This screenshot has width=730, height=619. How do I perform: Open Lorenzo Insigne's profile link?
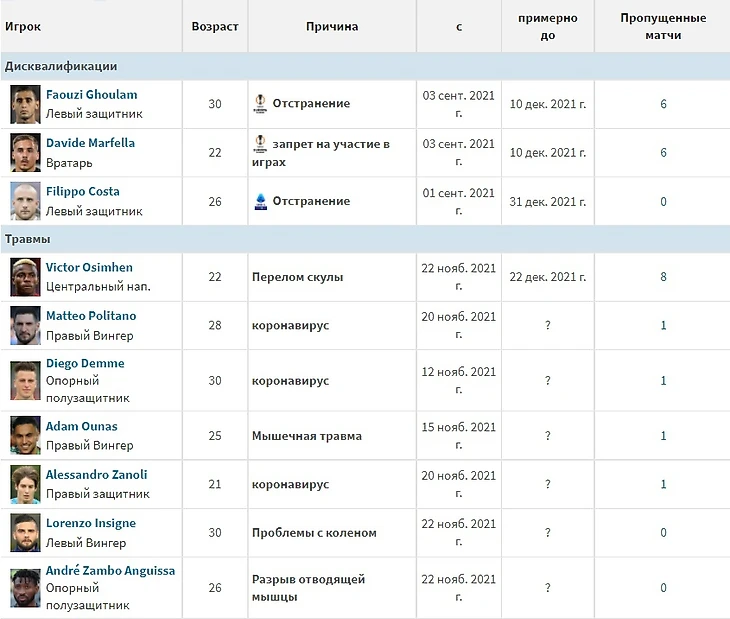point(91,523)
